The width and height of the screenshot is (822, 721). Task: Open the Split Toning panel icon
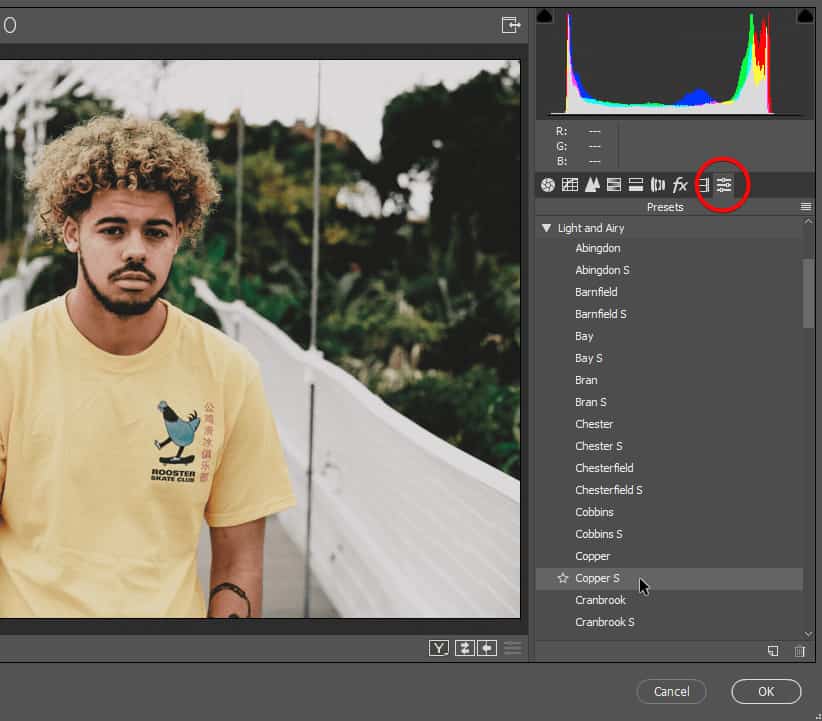click(636, 185)
